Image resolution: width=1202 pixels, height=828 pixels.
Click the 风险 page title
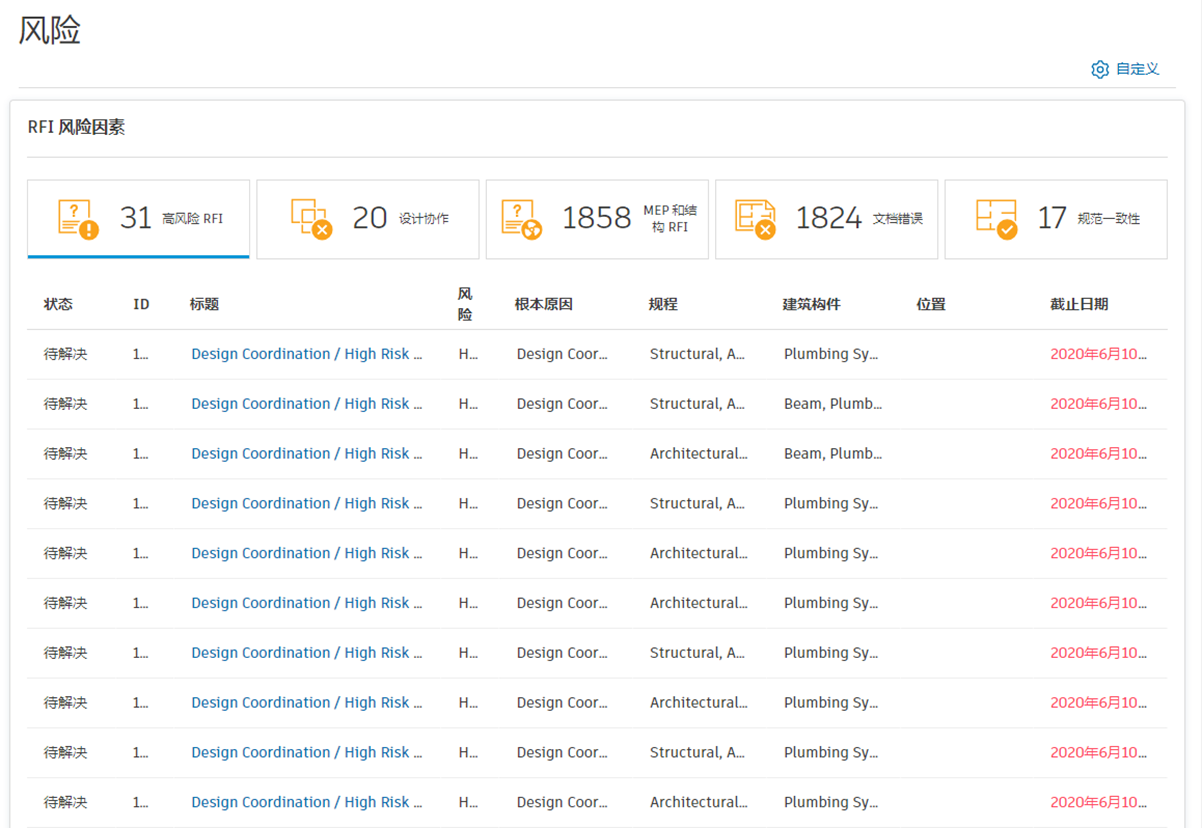(x=50, y=30)
